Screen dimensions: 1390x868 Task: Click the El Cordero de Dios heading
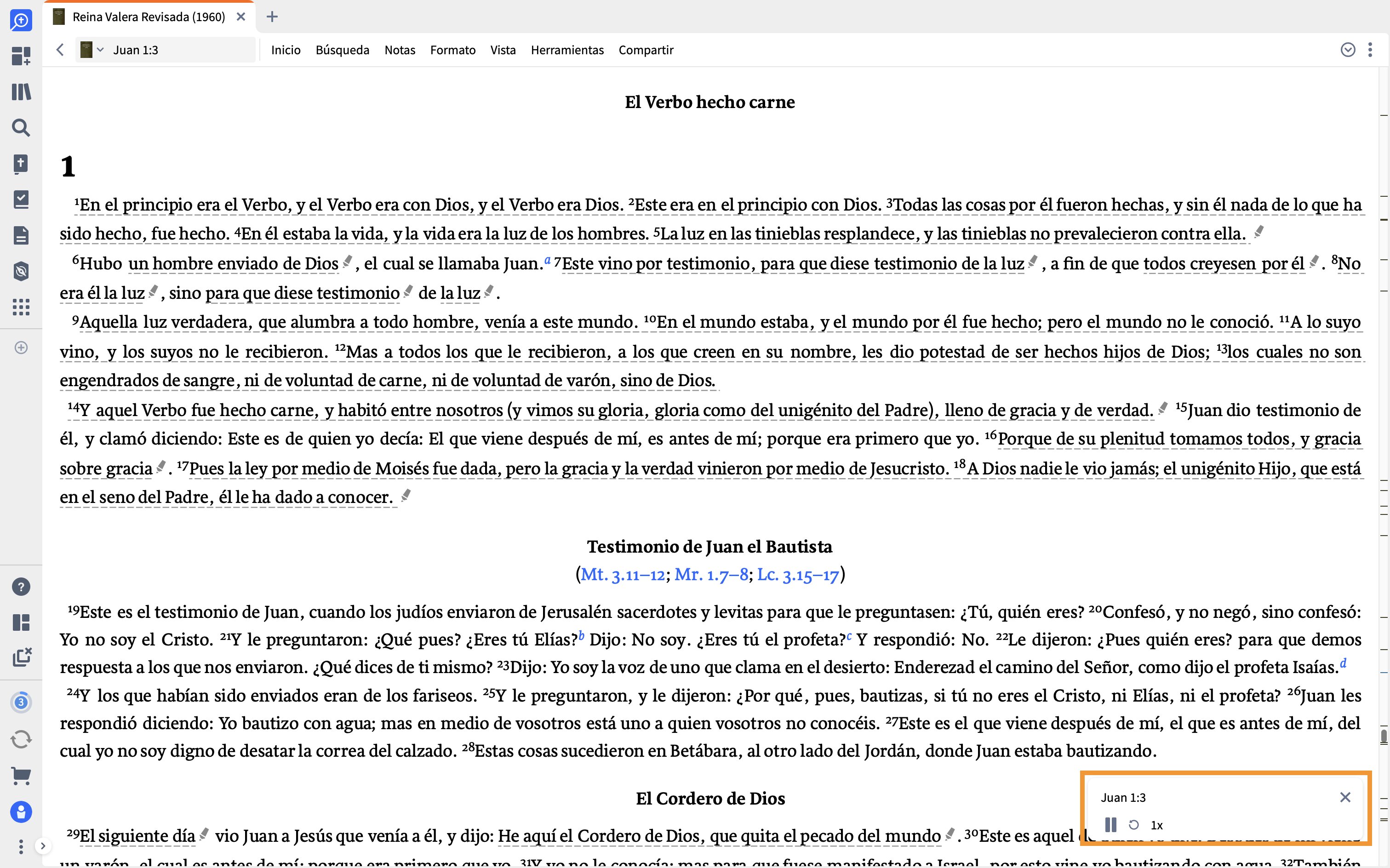point(710,799)
